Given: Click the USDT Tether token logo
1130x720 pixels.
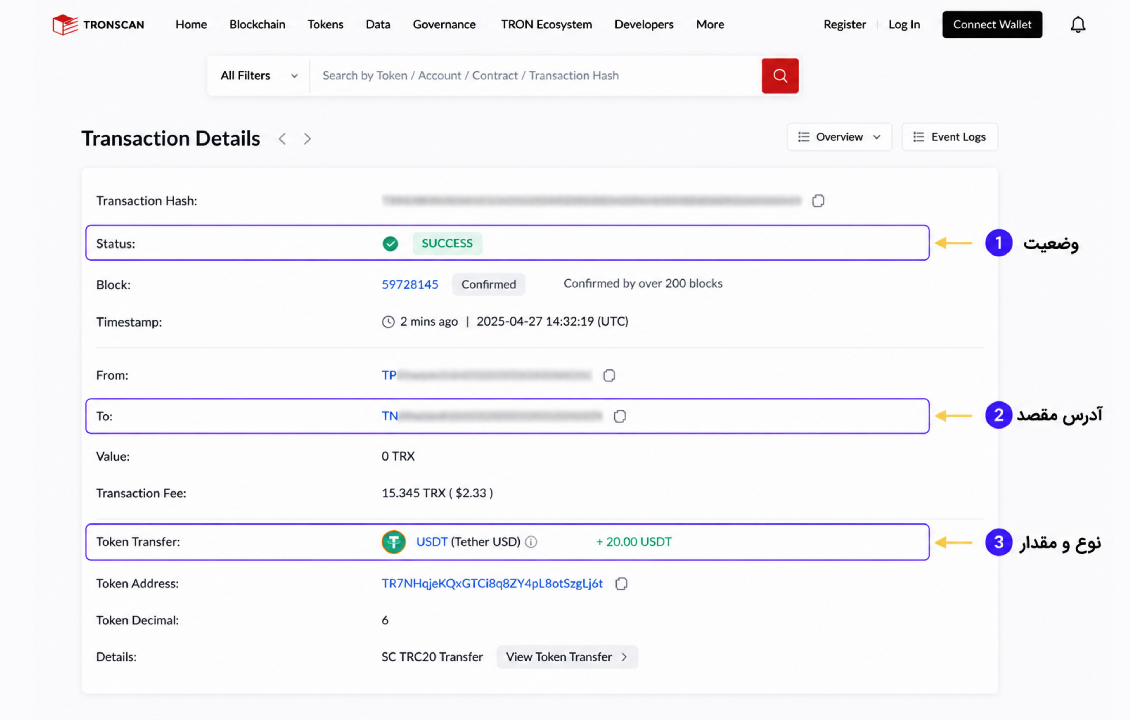Looking at the screenshot, I should (x=393, y=542).
